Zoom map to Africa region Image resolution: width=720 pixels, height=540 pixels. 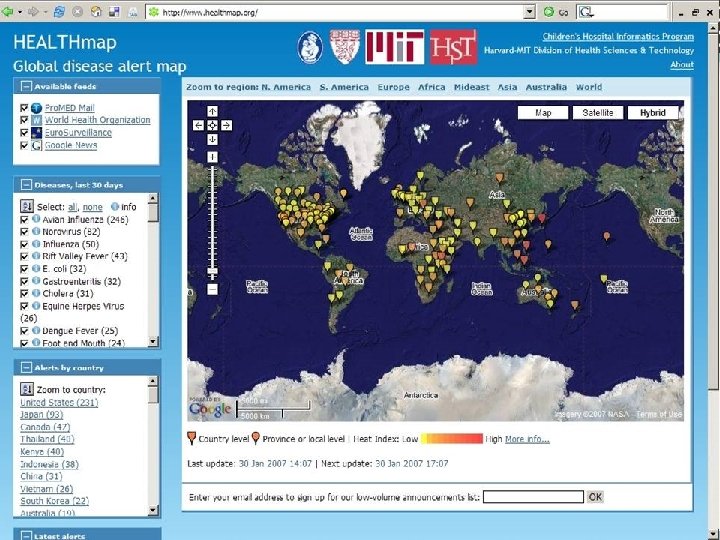pyautogui.click(x=432, y=87)
